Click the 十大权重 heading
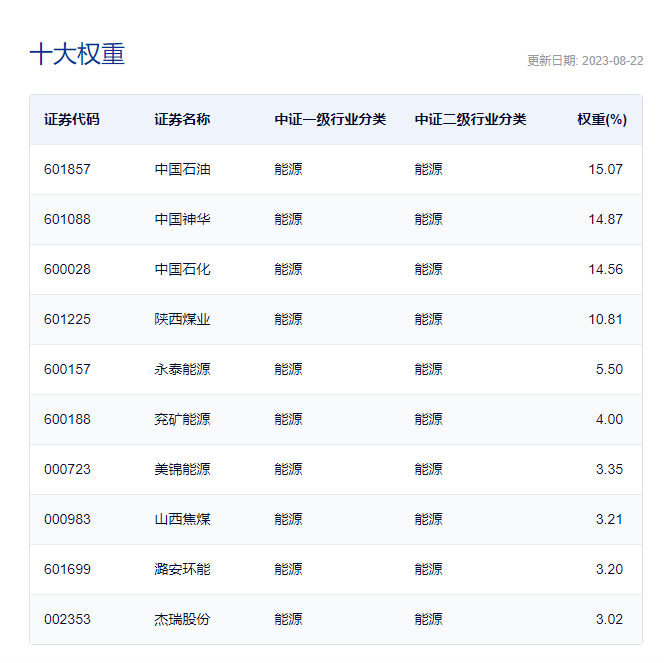 pyautogui.click(x=77, y=54)
